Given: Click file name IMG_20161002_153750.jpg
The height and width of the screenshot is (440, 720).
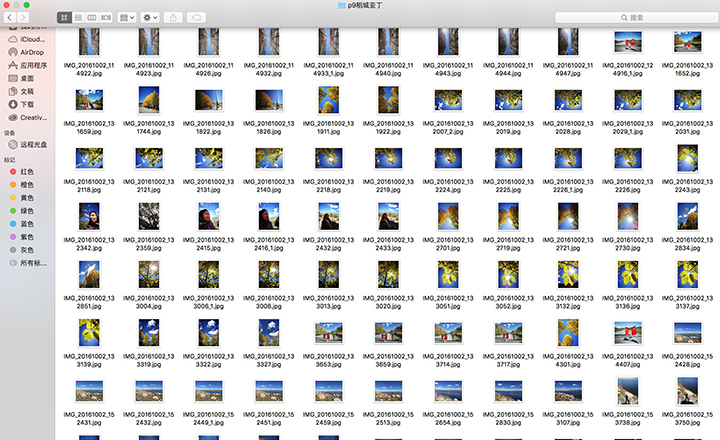Looking at the screenshot, I should pos(687,418).
